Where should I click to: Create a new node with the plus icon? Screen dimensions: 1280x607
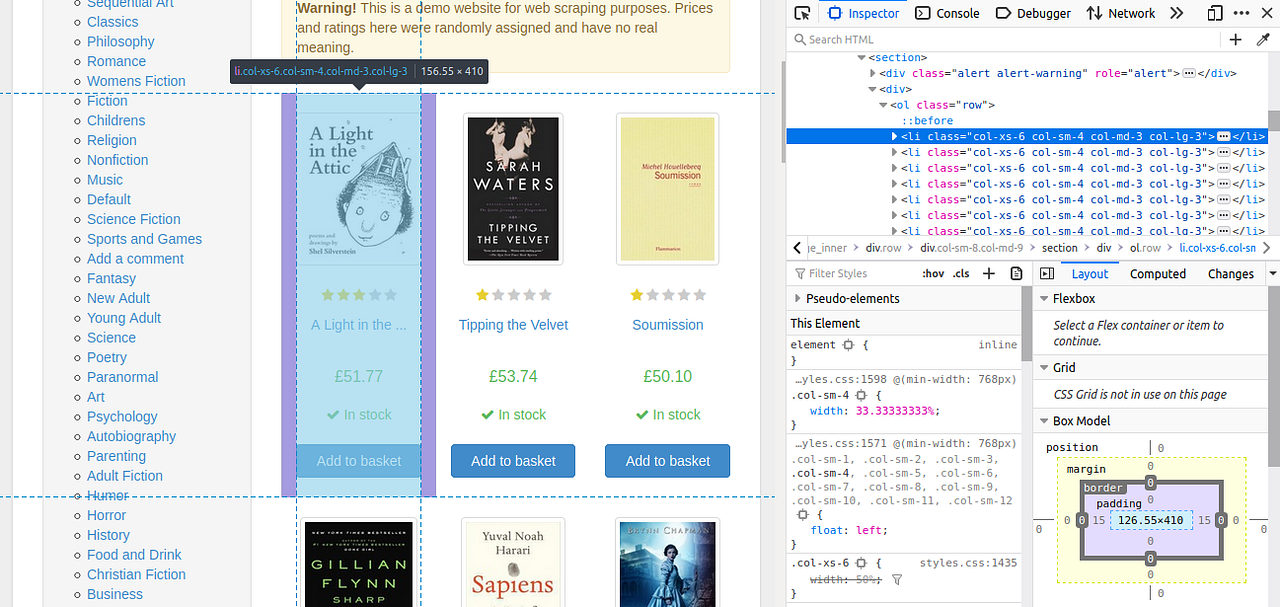1235,39
